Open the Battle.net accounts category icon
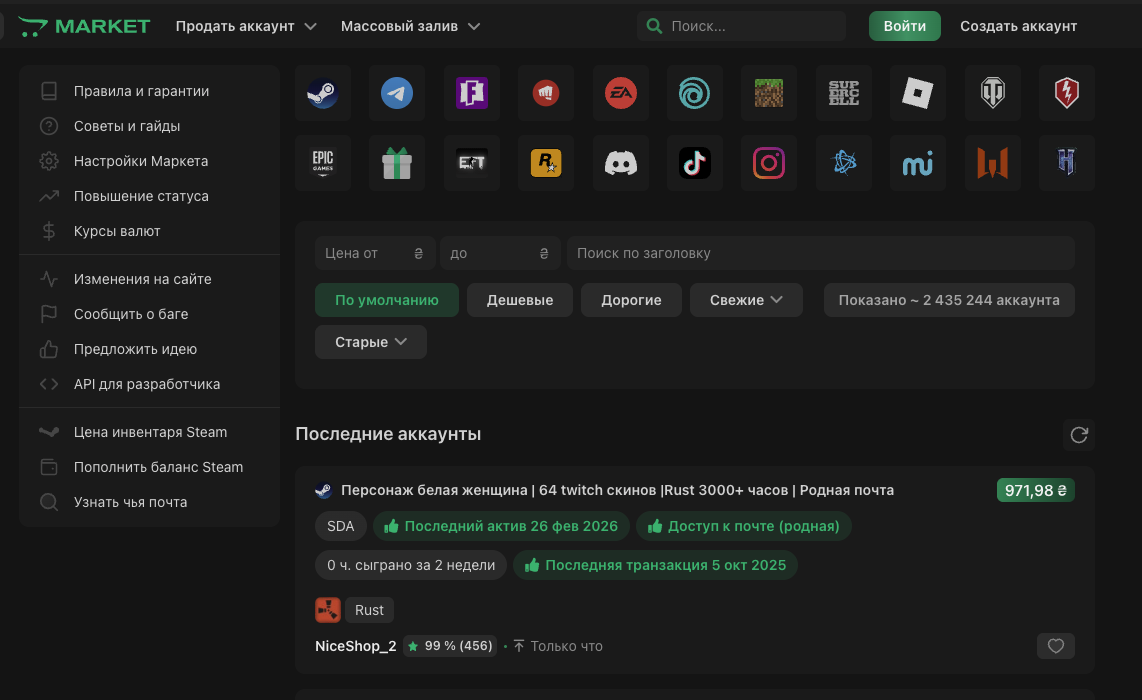Screen dimensions: 1142x700 (843, 162)
